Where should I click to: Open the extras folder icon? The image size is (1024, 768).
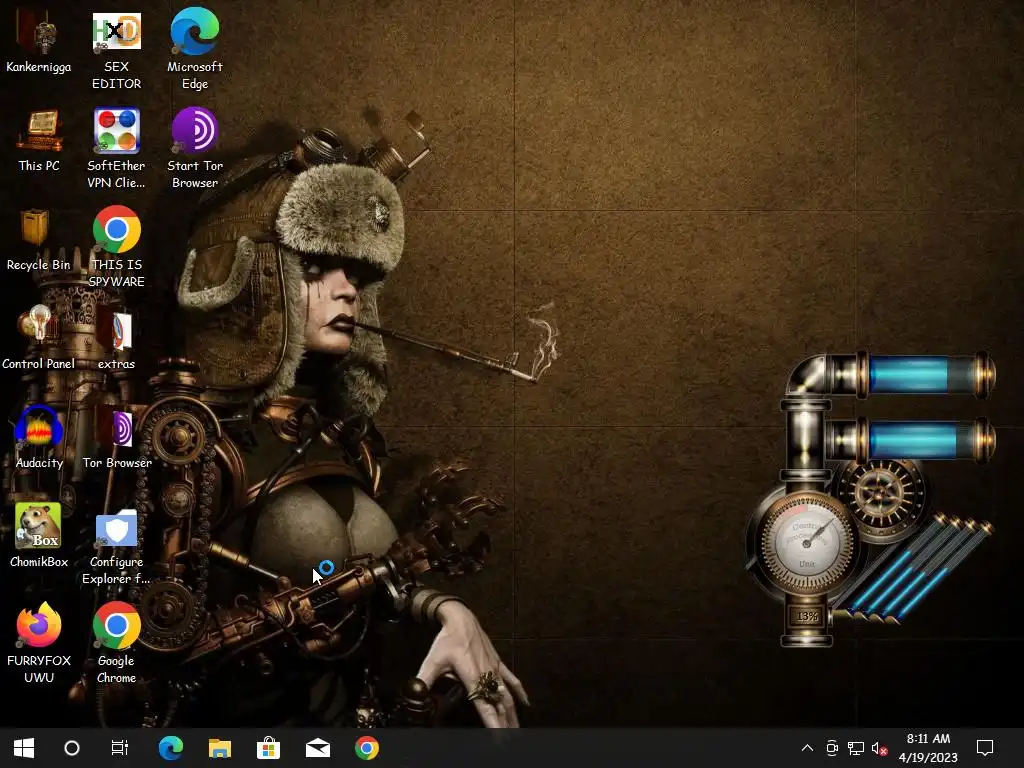point(116,339)
